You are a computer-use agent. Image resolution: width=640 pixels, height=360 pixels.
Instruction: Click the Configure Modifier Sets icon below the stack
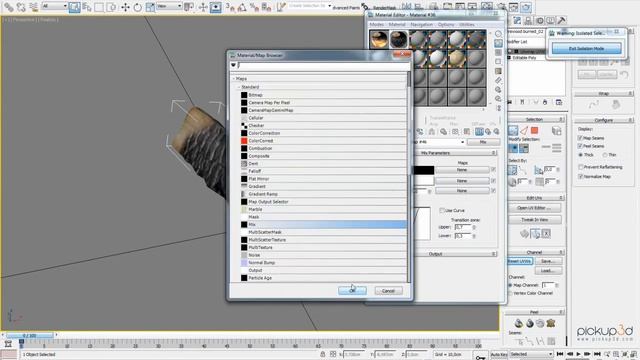[x=559, y=102]
